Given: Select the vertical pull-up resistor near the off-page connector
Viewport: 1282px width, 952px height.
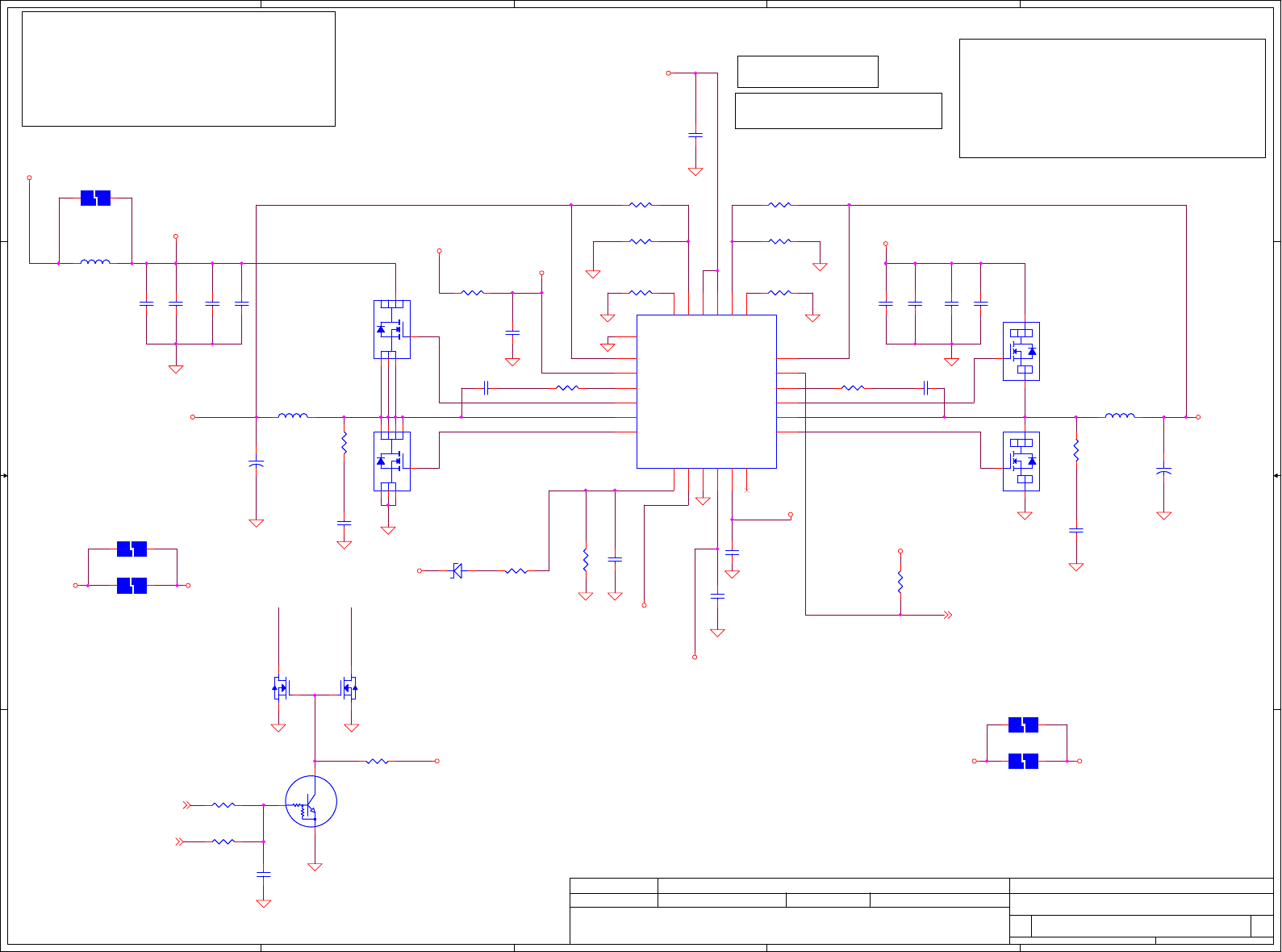Looking at the screenshot, I should click(900, 582).
